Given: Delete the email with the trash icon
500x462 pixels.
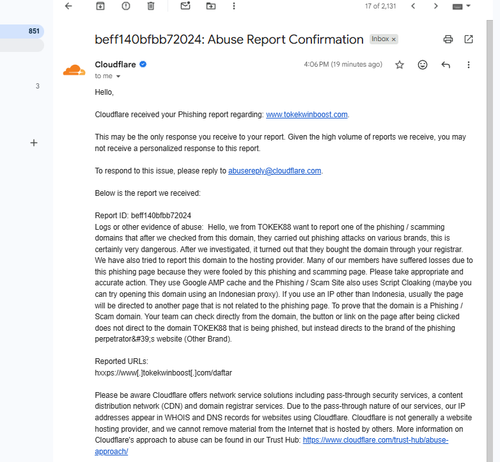Looking at the screenshot, I should click(151, 6).
